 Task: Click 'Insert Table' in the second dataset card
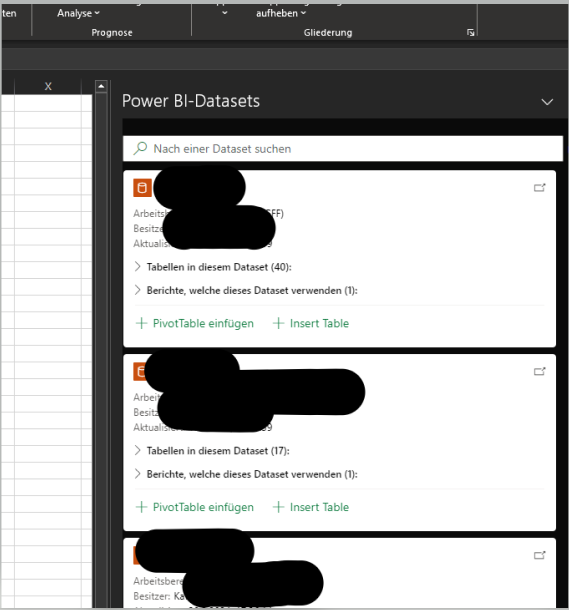coord(311,507)
